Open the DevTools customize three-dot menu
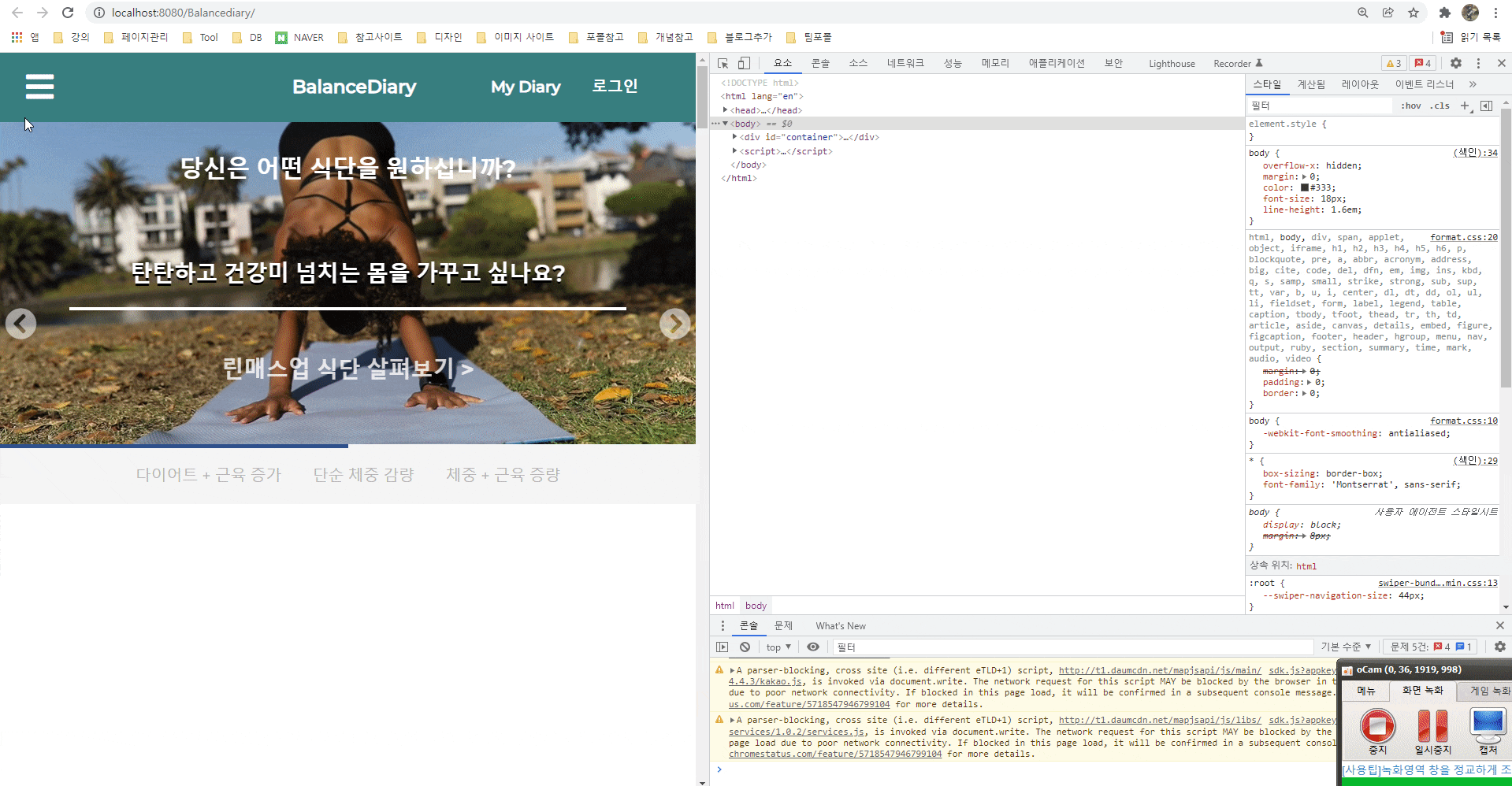Viewport: 1512px width, 786px height. 1478,63
